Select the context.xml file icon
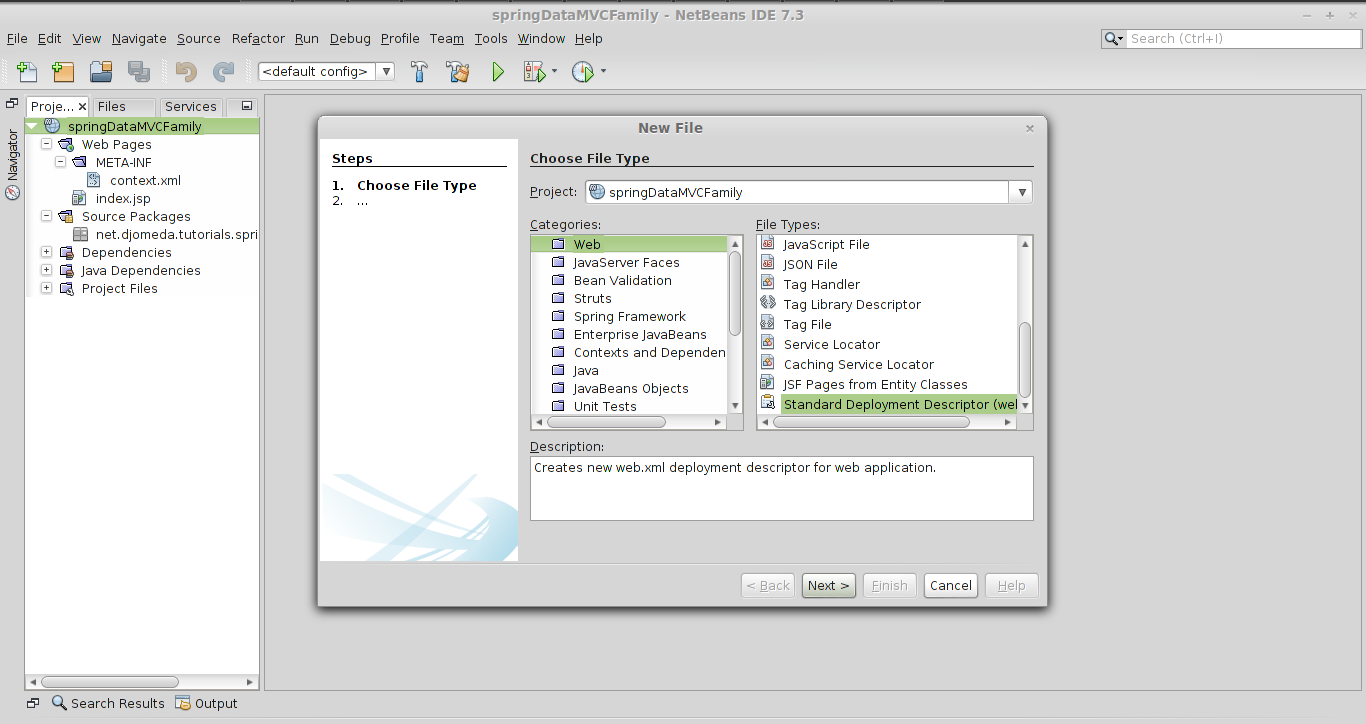This screenshot has width=1366, height=724. [94, 180]
